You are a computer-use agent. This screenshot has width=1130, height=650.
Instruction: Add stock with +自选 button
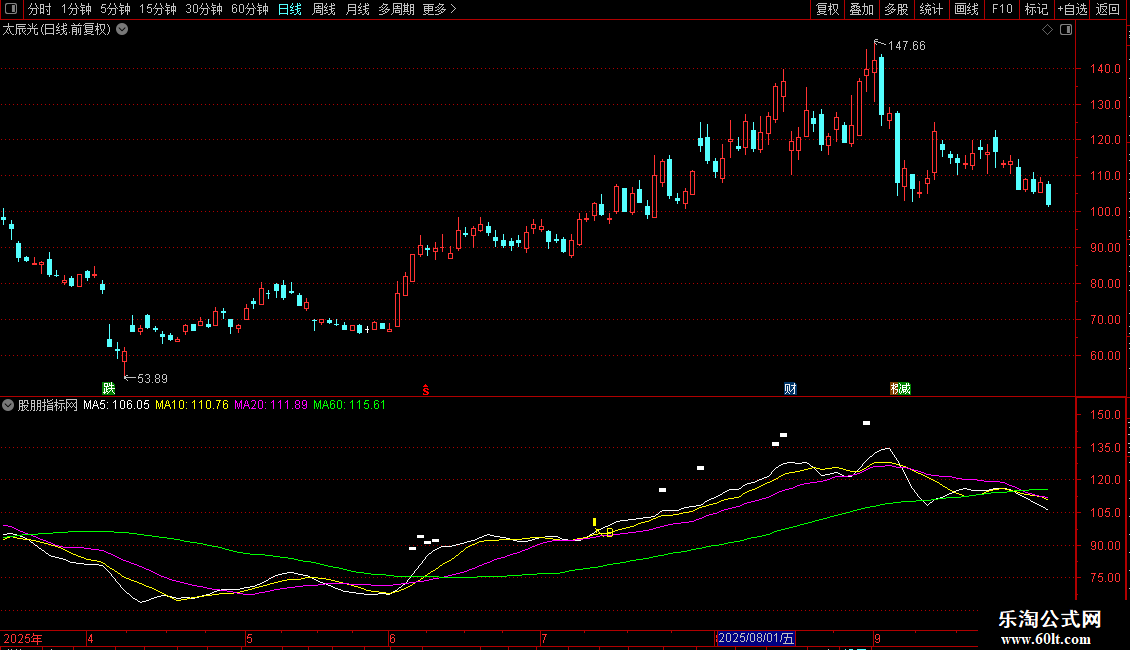pyautogui.click(x=1072, y=9)
